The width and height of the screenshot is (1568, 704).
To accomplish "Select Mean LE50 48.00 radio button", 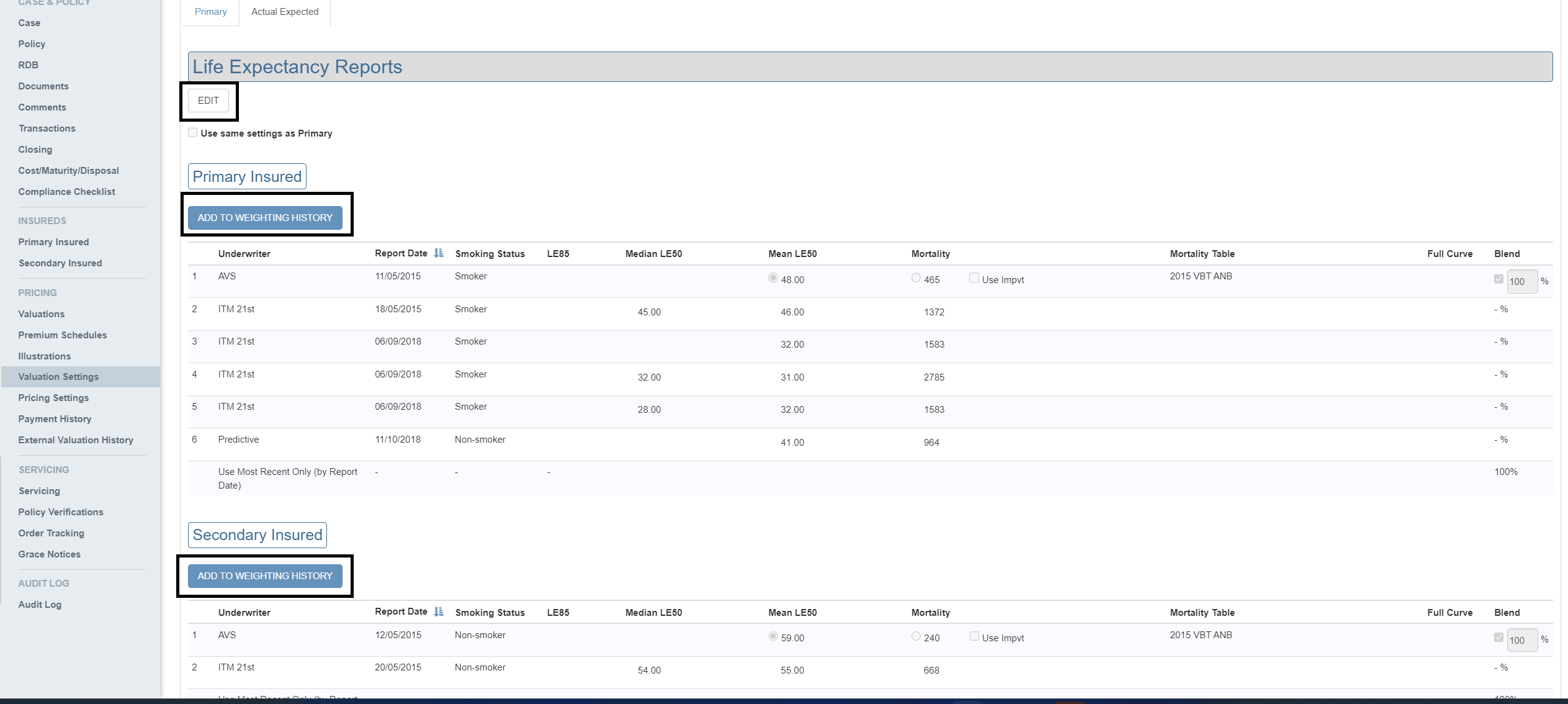I will click(x=773, y=278).
